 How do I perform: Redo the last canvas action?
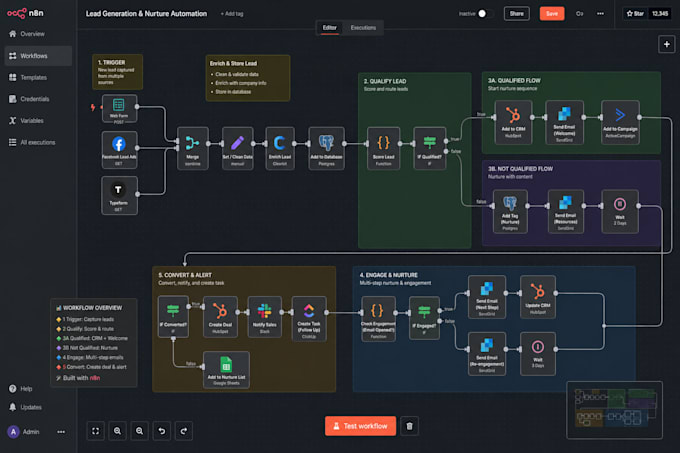[184, 431]
